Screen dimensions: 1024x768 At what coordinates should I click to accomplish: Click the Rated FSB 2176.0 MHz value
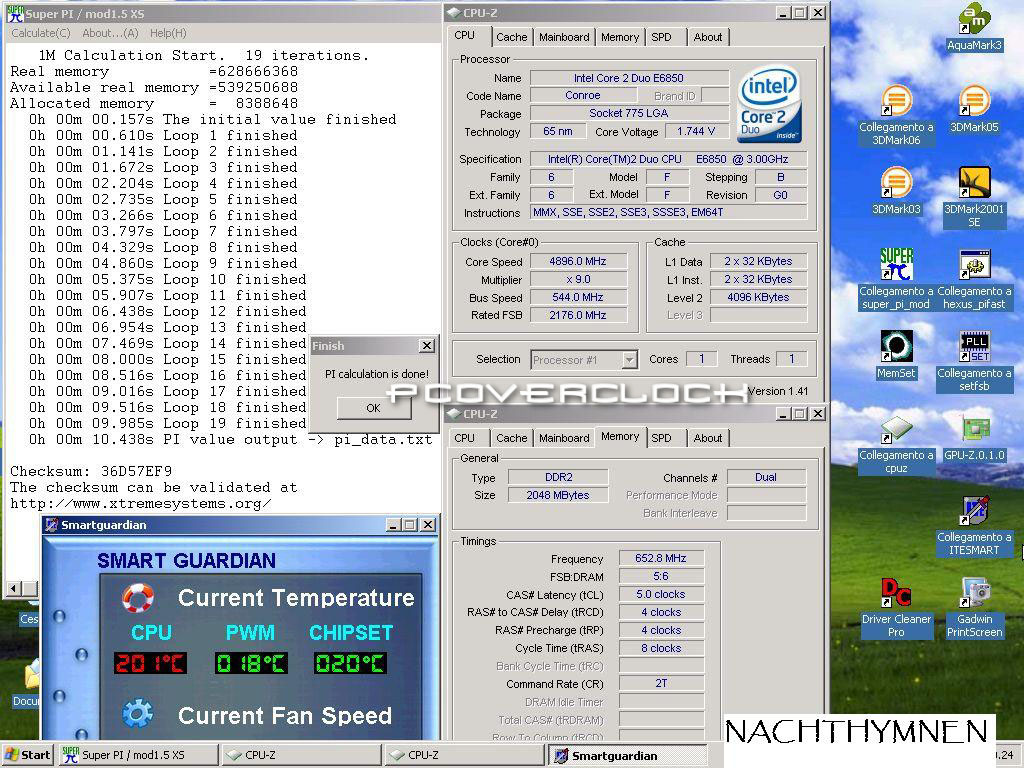578,315
